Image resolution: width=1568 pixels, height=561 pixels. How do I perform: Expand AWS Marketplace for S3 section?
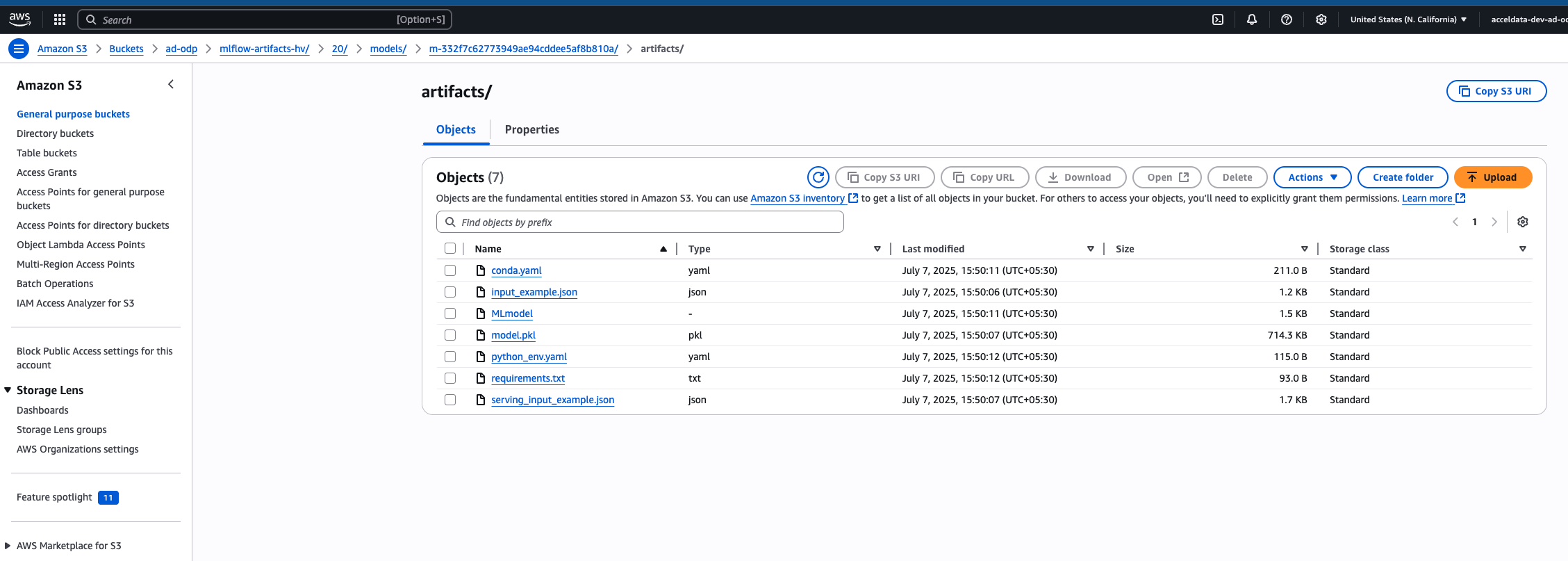[x=8, y=546]
